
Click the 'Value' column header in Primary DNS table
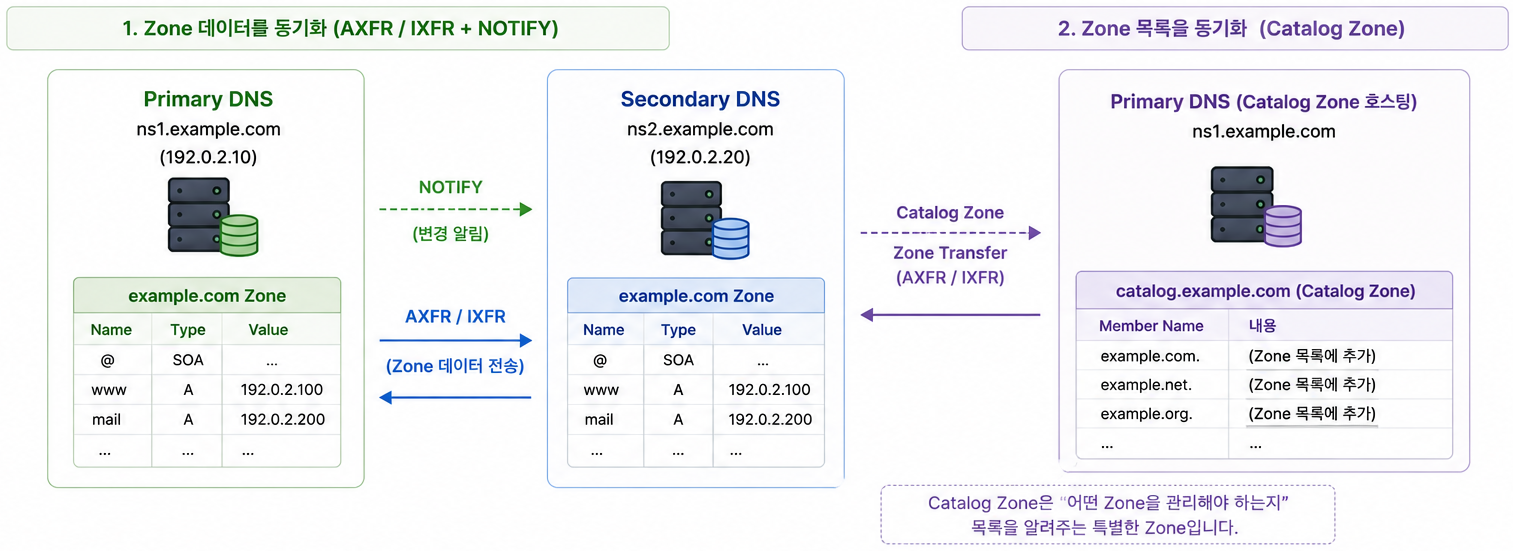point(268,329)
